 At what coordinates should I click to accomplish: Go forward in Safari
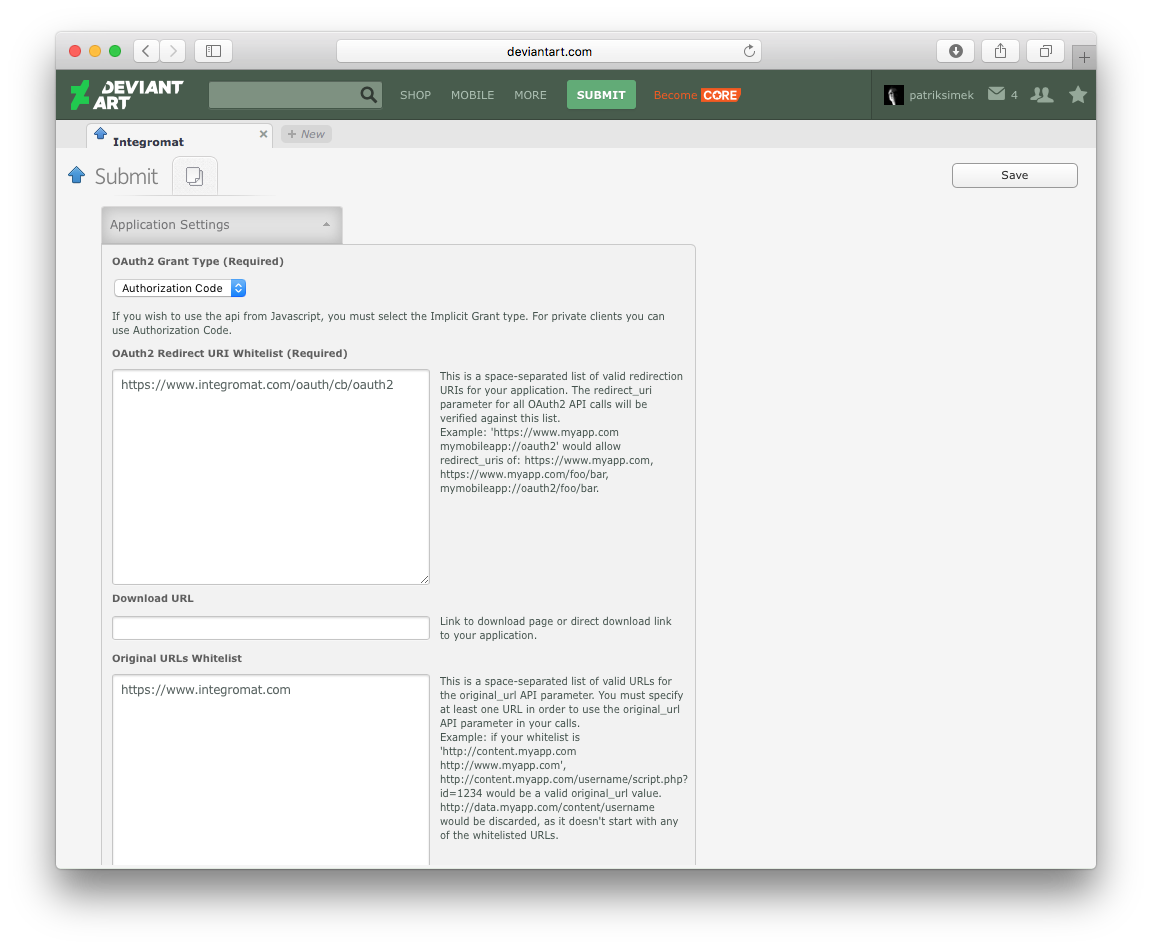click(x=173, y=51)
